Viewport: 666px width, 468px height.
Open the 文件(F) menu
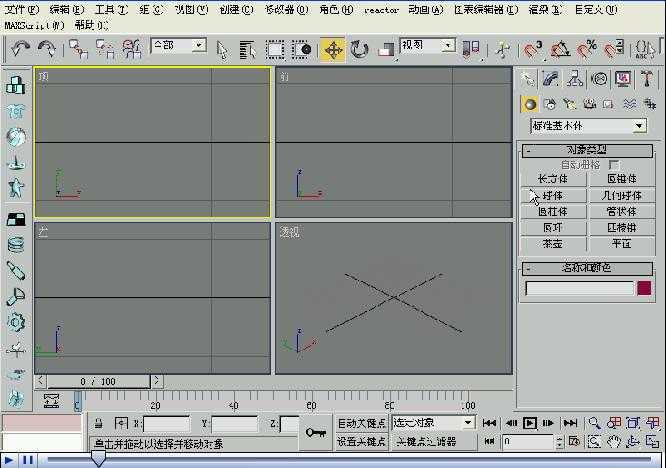tap(21, 9)
